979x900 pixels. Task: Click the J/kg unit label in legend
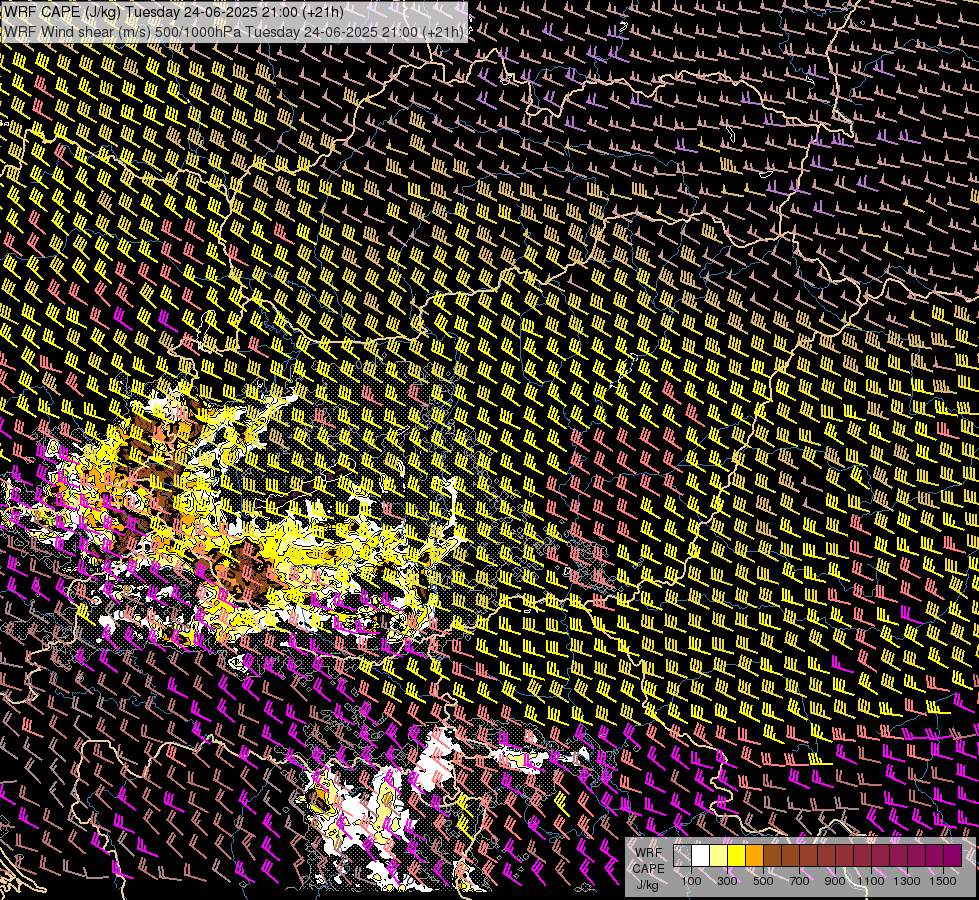(x=648, y=884)
